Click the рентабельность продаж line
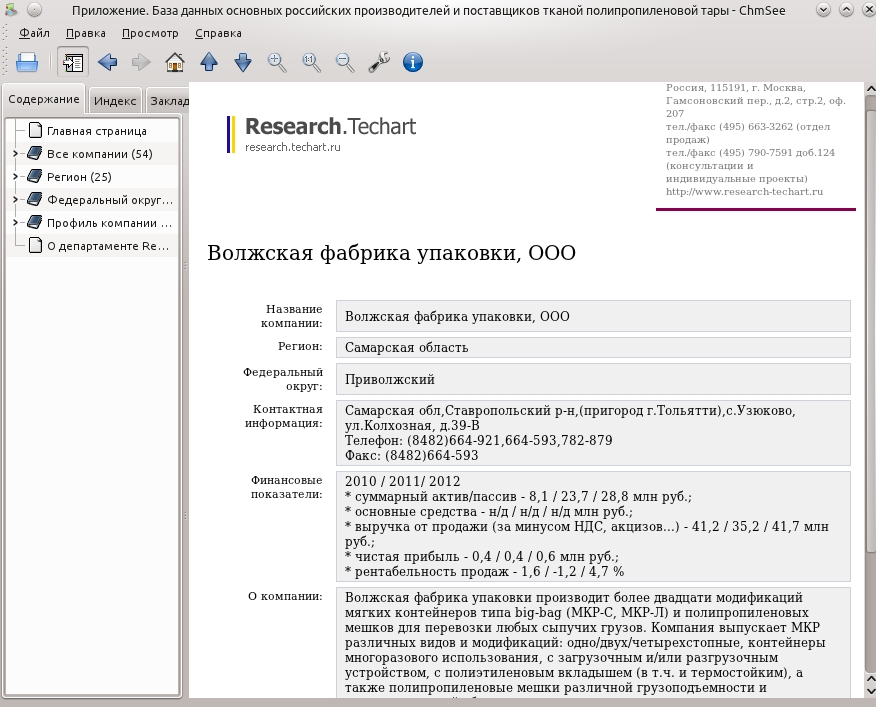The height and width of the screenshot is (707, 876). (484, 572)
